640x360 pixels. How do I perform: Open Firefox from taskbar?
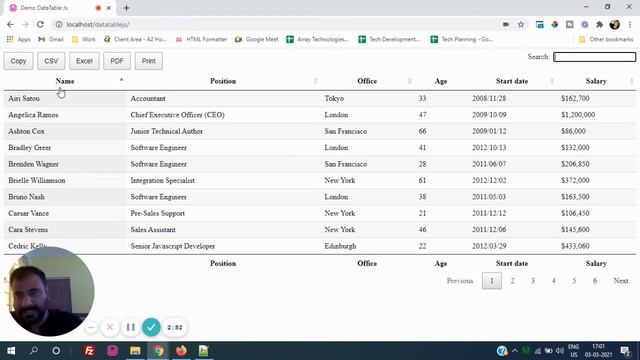click(181, 351)
